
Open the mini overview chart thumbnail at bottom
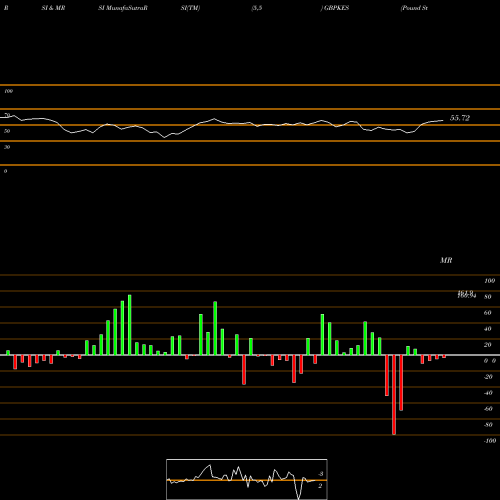point(247,479)
